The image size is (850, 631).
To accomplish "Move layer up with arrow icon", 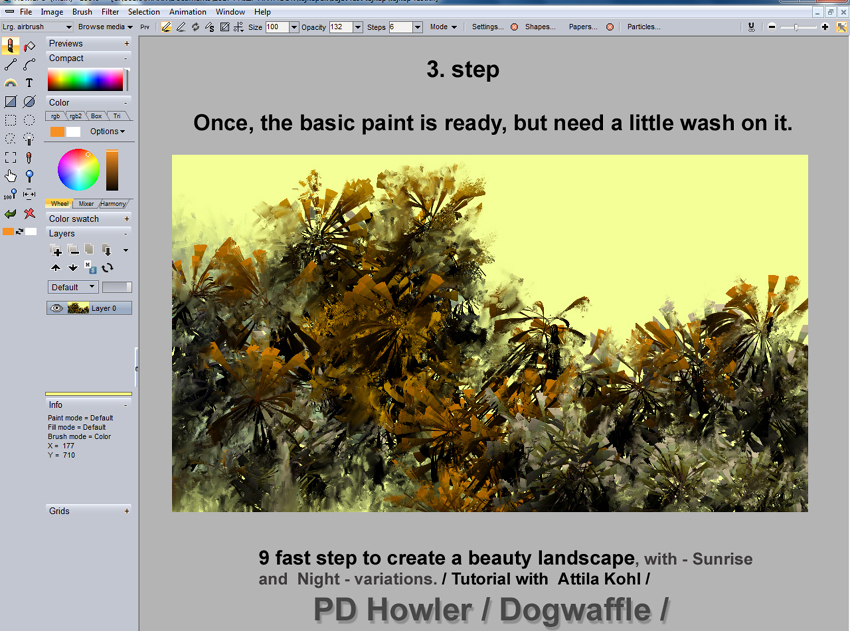I will (56, 267).
